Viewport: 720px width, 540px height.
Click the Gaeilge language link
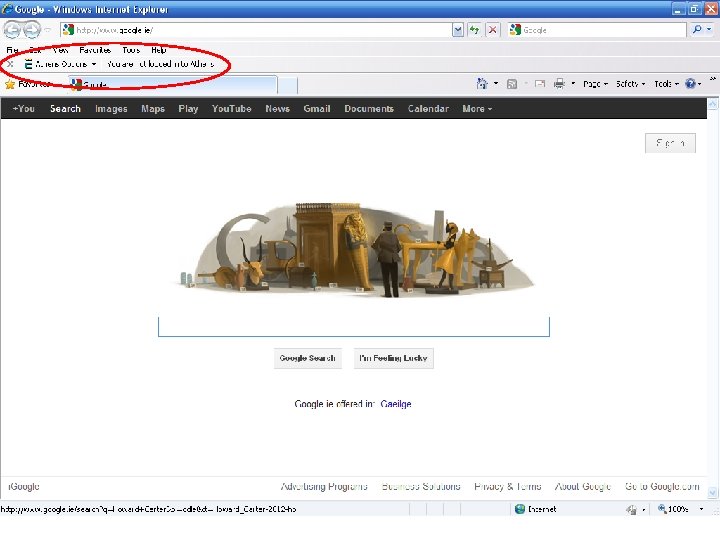point(396,404)
